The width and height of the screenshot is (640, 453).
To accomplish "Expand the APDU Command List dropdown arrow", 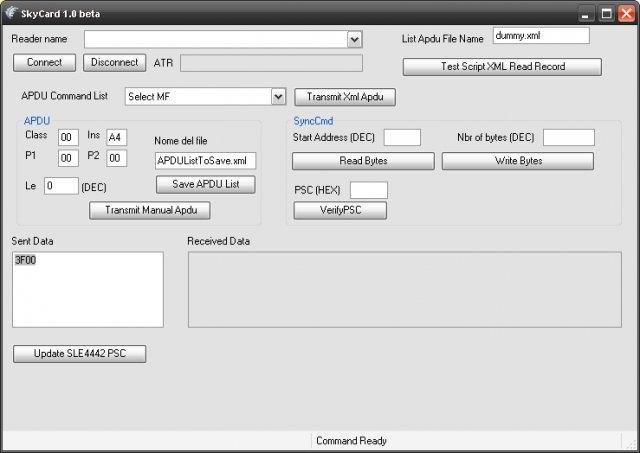I will 278,97.
